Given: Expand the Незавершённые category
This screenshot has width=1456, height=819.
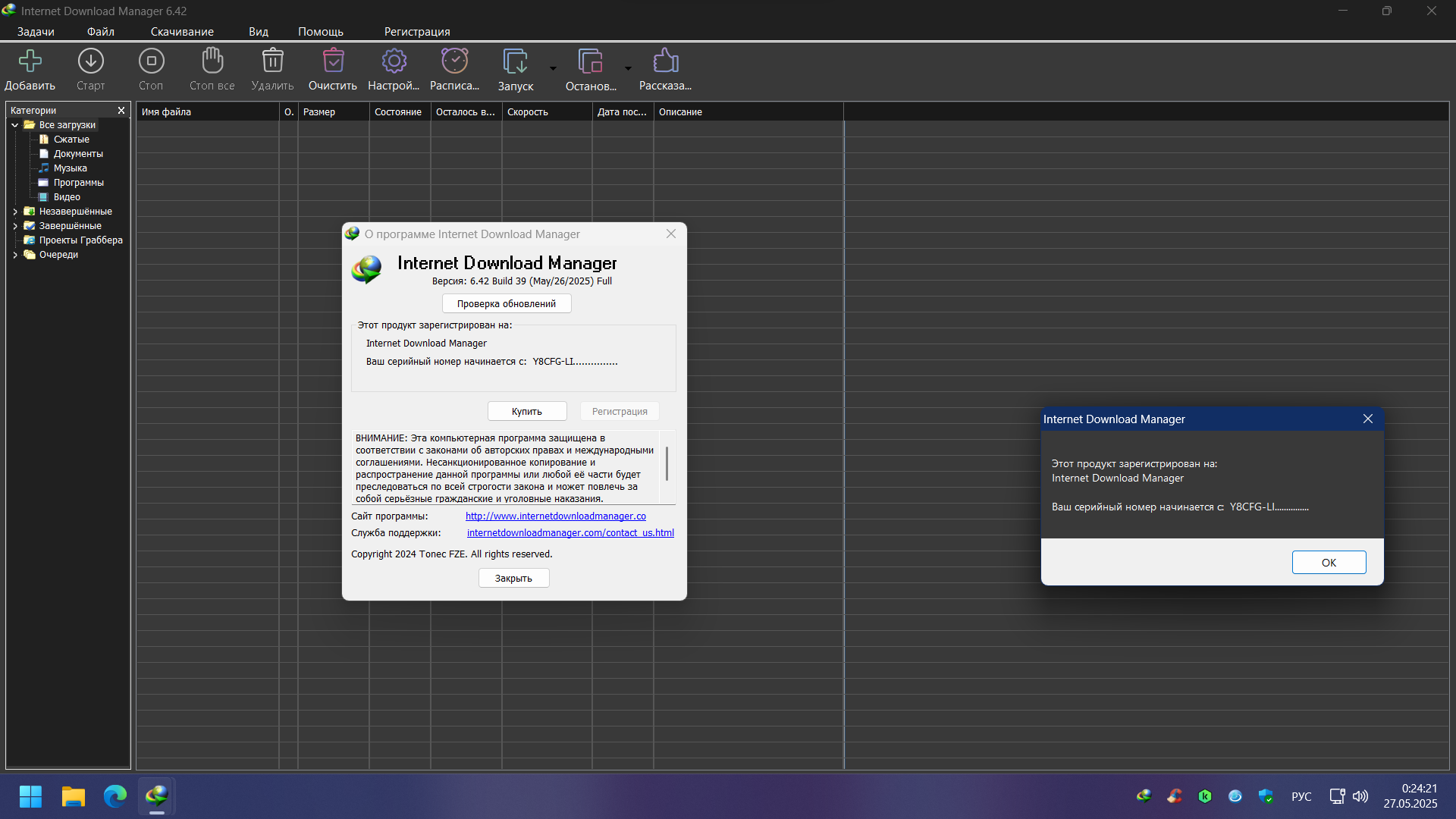Looking at the screenshot, I should [x=15, y=212].
